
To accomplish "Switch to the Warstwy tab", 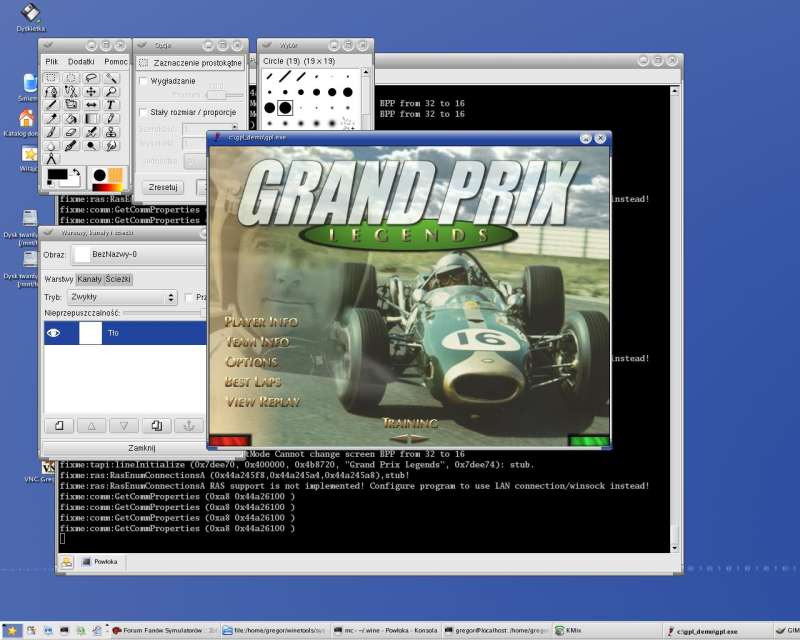I will click(59, 279).
